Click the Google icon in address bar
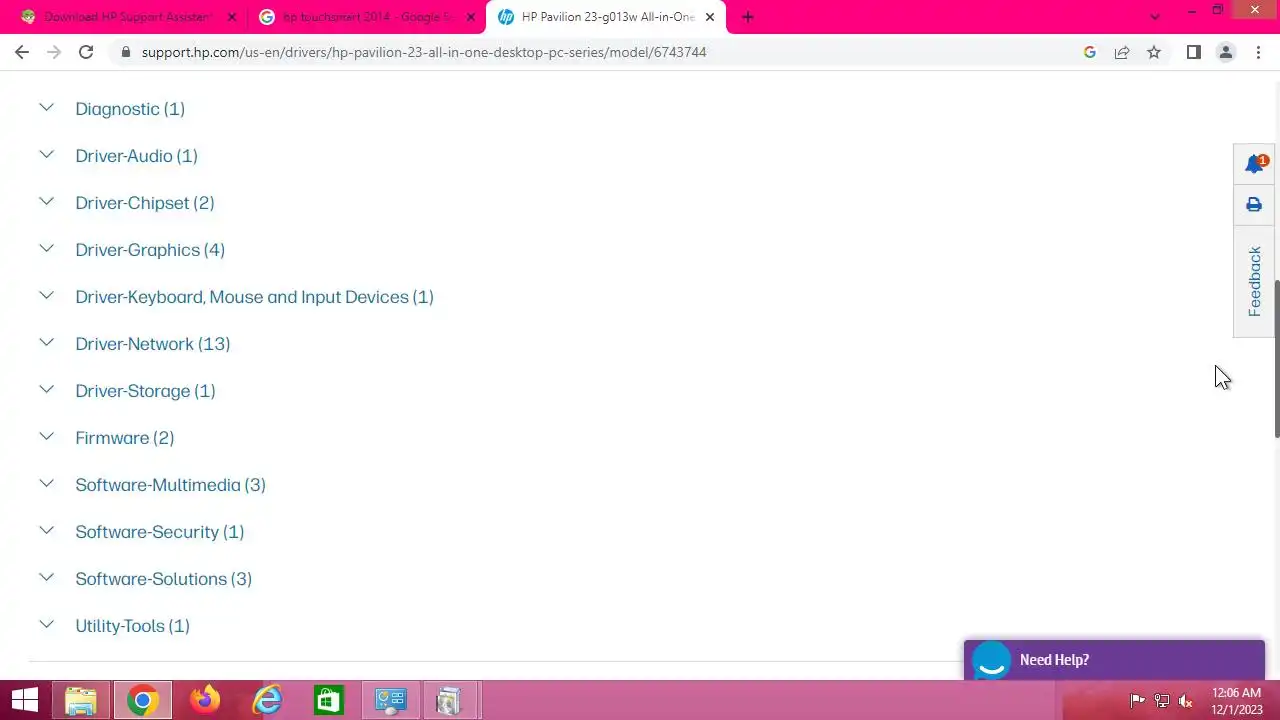The width and height of the screenshot is (1280, 720). [x=1090, y=52]
